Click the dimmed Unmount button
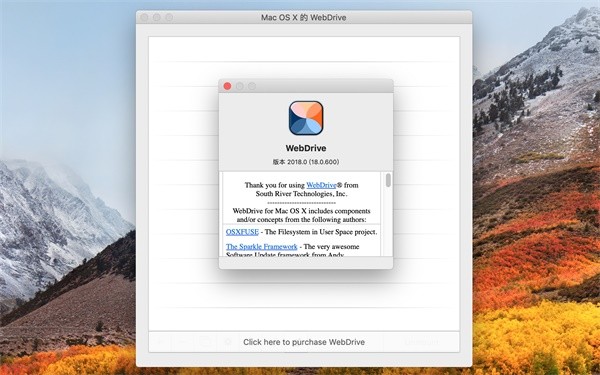The image size is (600, 375). click(x=421, y=342)
